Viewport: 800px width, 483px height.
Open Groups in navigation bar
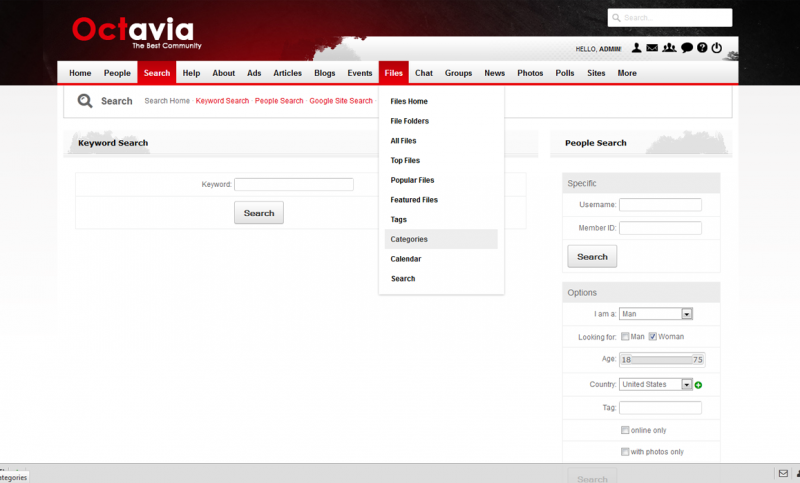pyautogui.click(x=458, y=73)
